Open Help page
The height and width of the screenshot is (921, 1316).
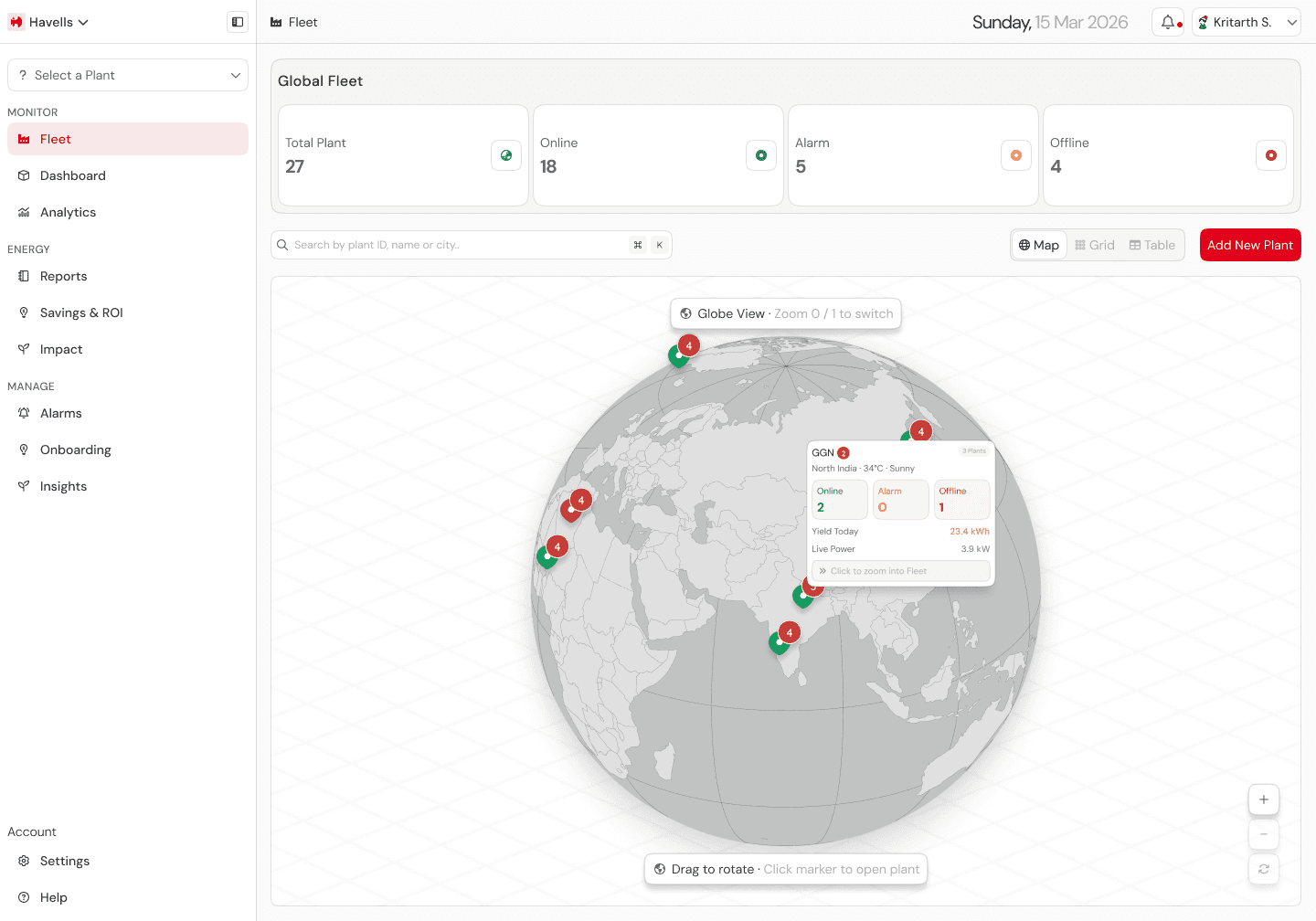tap(128, 897)
